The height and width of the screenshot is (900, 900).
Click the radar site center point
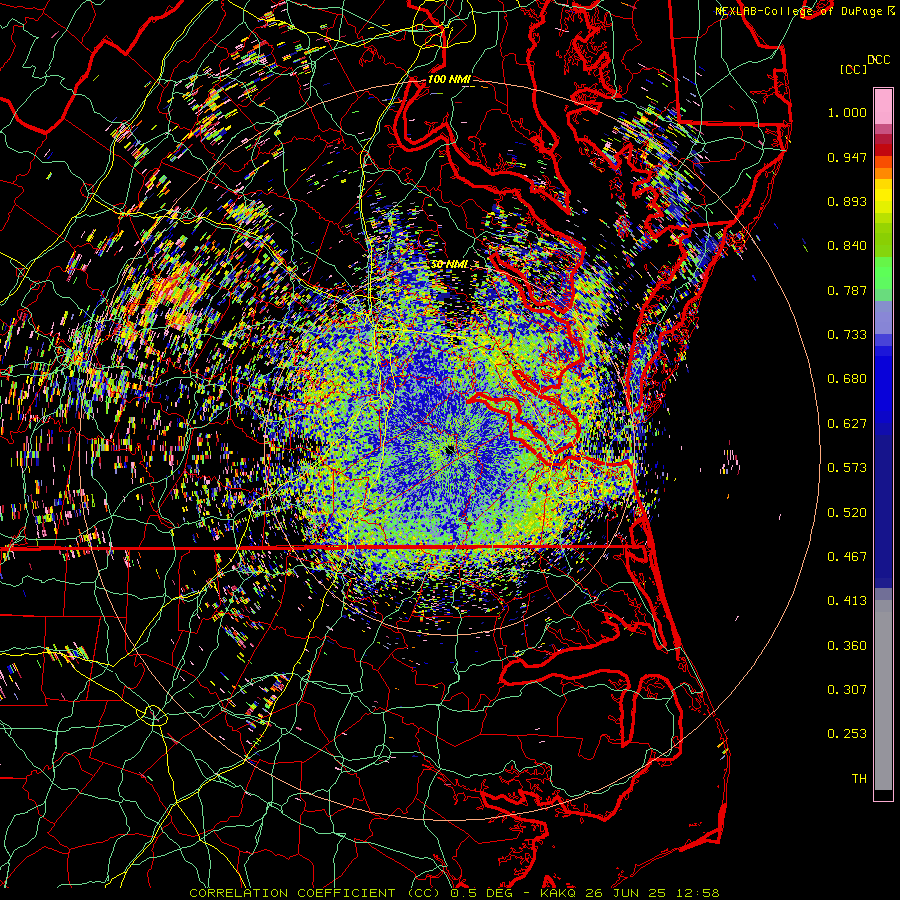tap(449, 449)
